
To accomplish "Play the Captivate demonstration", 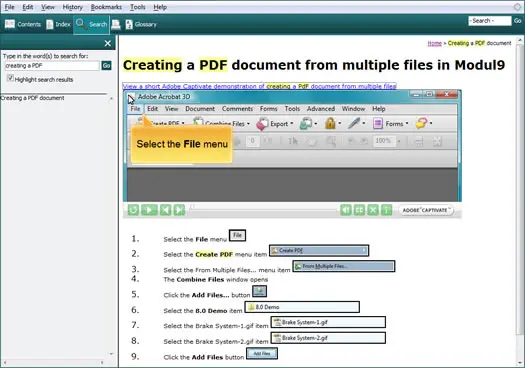I will point(149,210).
